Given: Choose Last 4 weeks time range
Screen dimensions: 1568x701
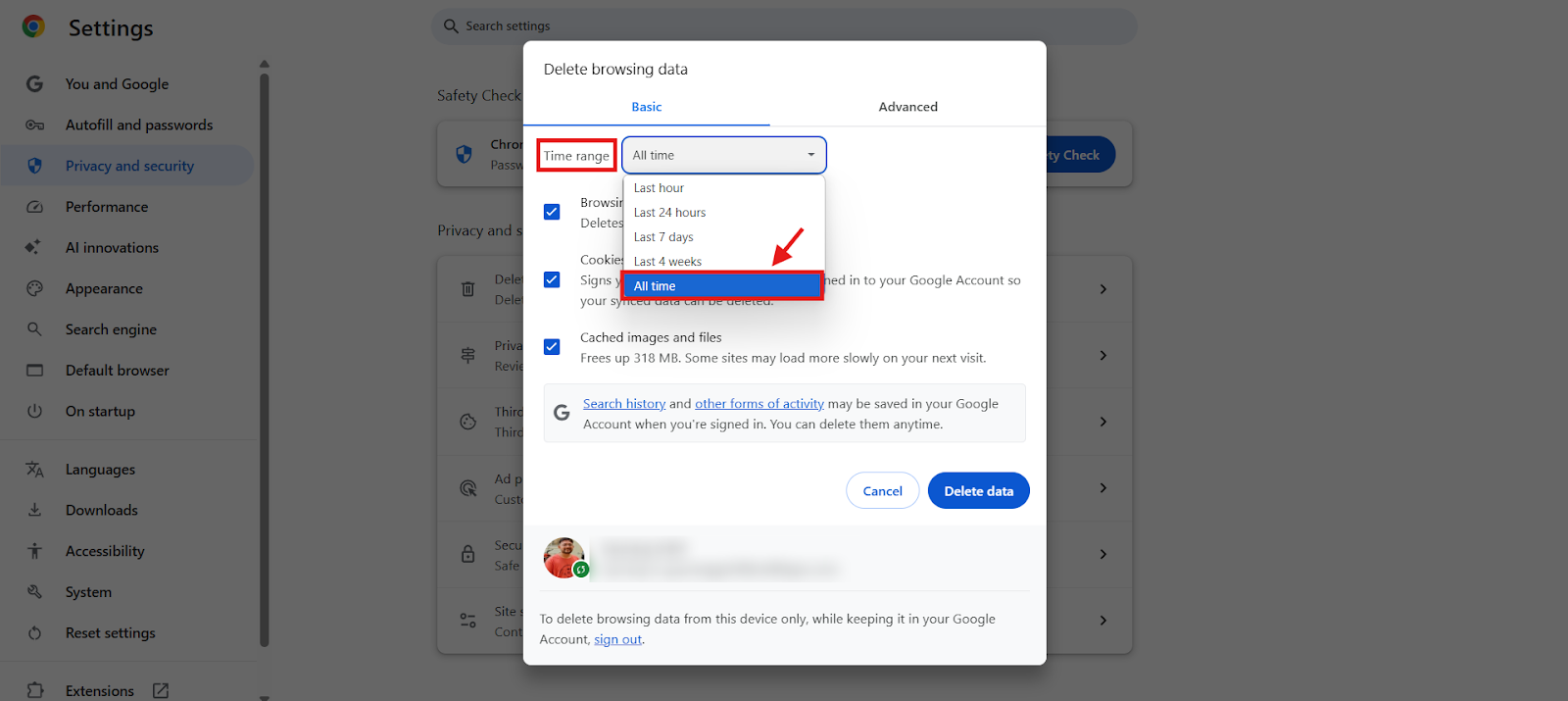Looking at the screenshot, I should tap(724, 262).
